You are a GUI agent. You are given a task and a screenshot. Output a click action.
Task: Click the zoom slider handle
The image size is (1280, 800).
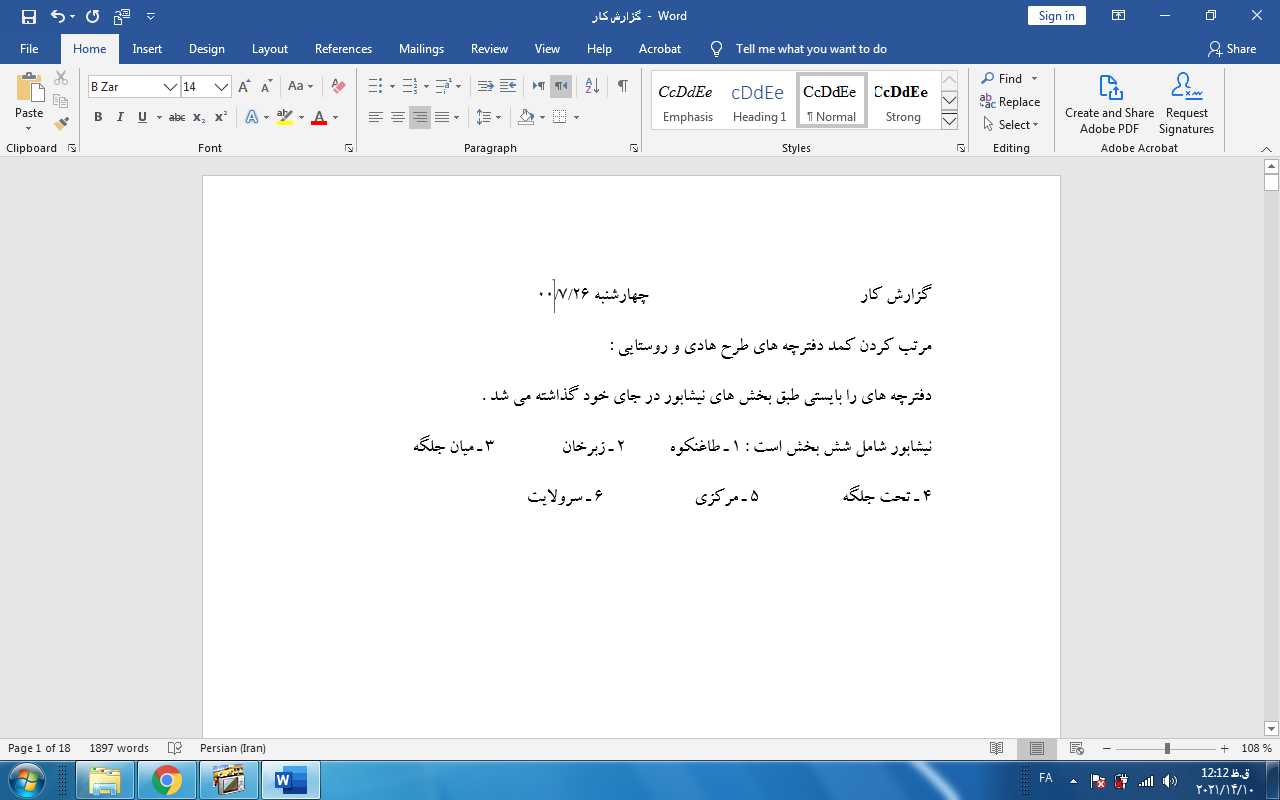pyautogui.click(x=1166, y=749)
